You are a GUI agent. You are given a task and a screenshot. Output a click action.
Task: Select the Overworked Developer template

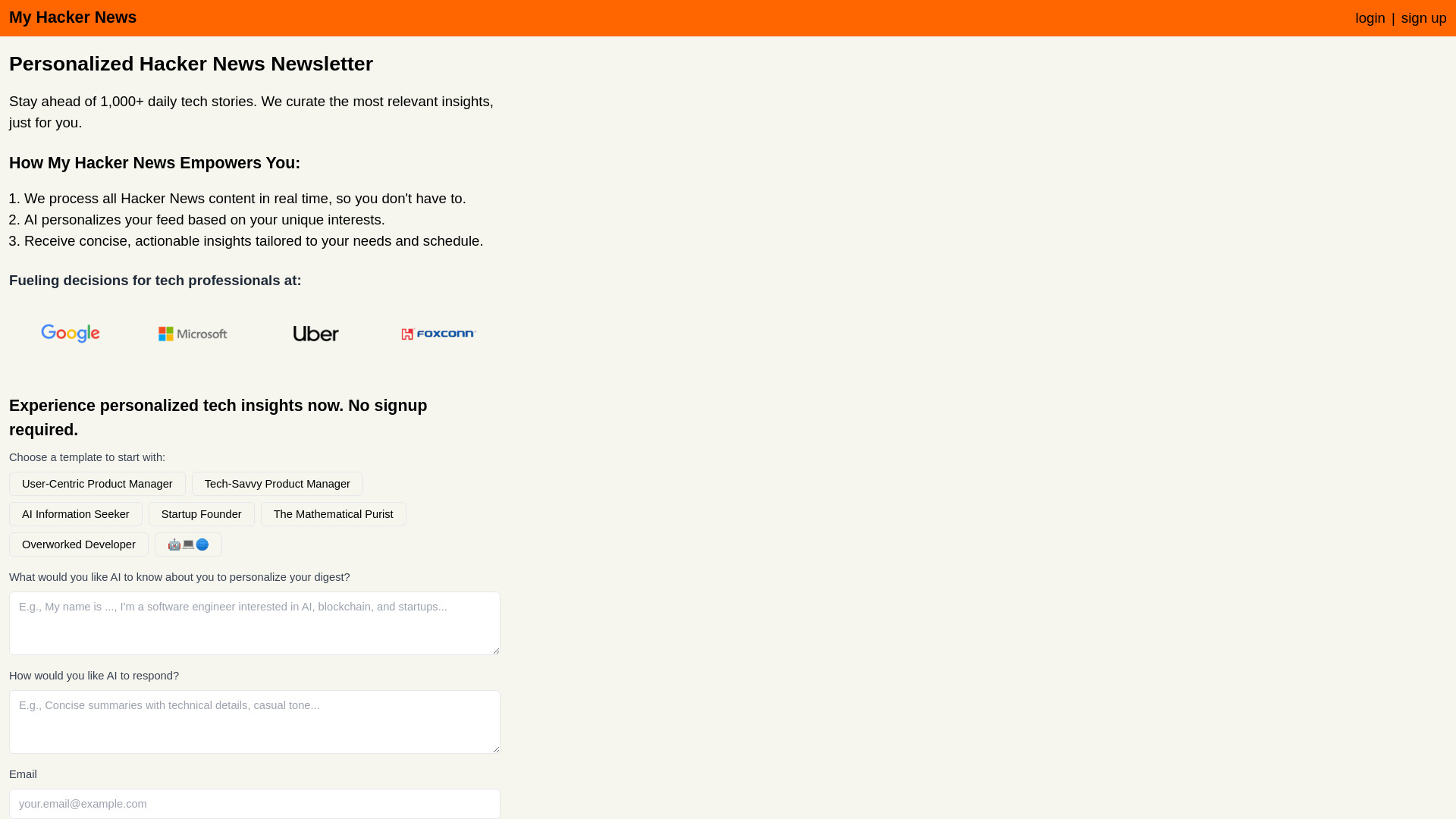point(79,544)
